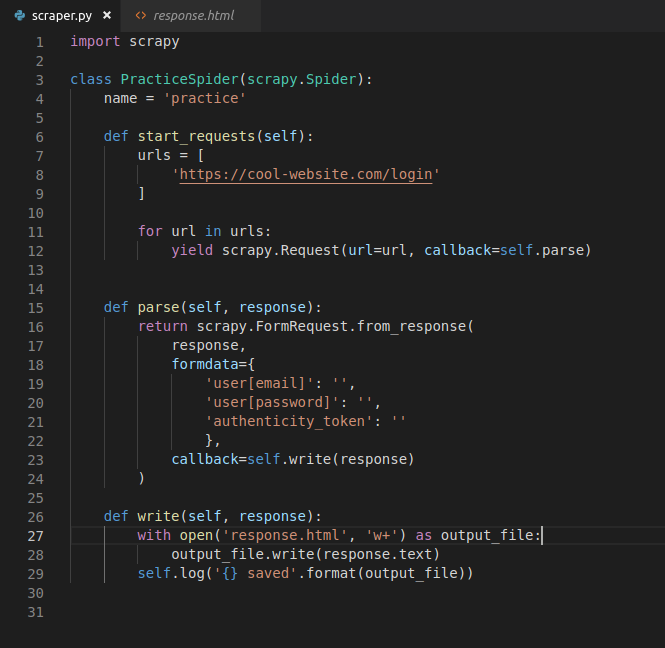Click line number 26 in the gutter

(36, 517)
